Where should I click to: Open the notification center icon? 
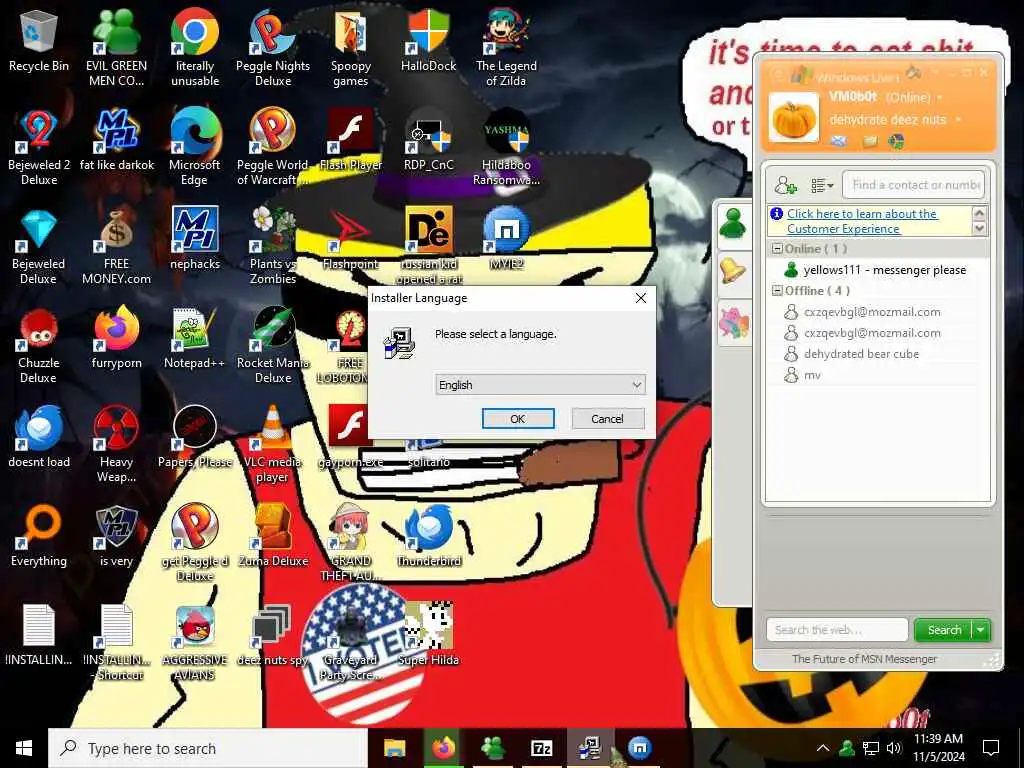coord(991,748)
